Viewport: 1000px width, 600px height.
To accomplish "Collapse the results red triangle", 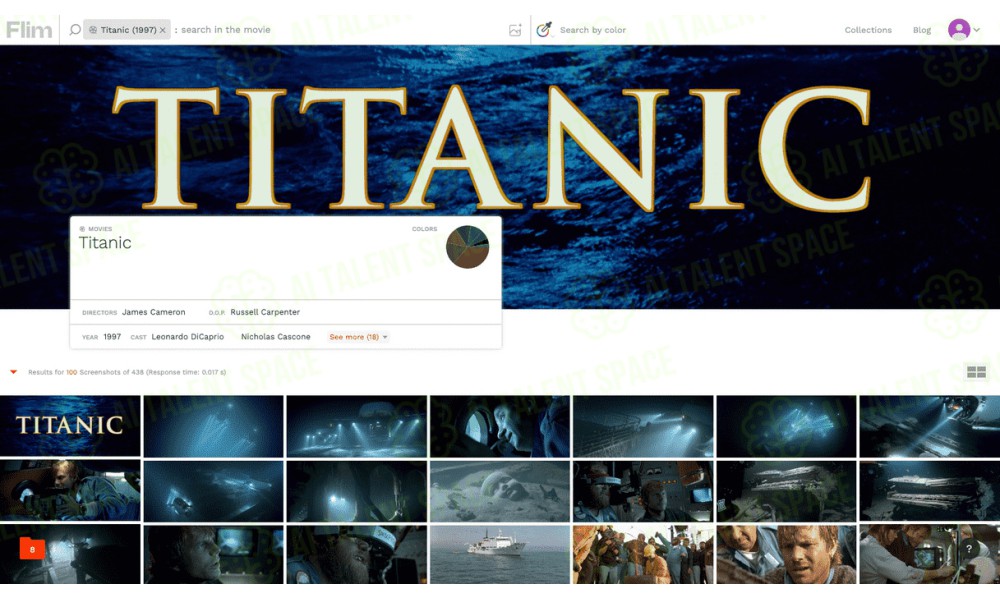I will (x=13, y=372).
